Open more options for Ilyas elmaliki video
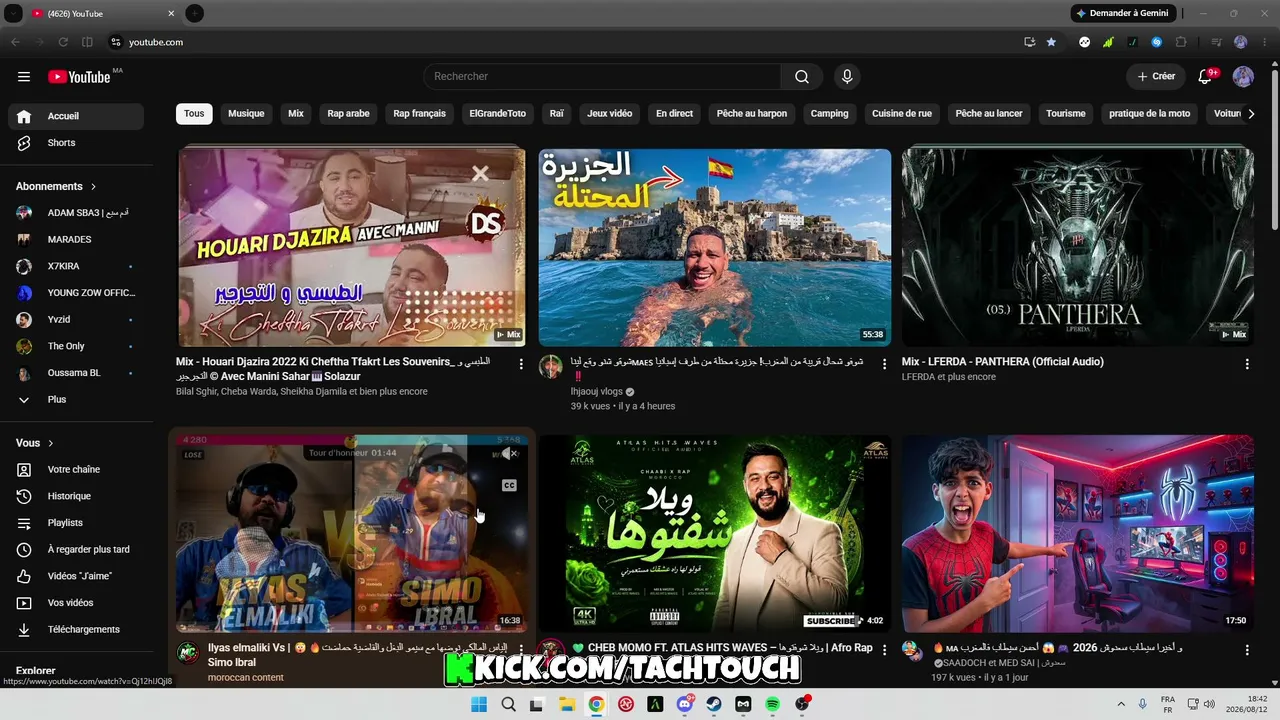 (521, 651)
